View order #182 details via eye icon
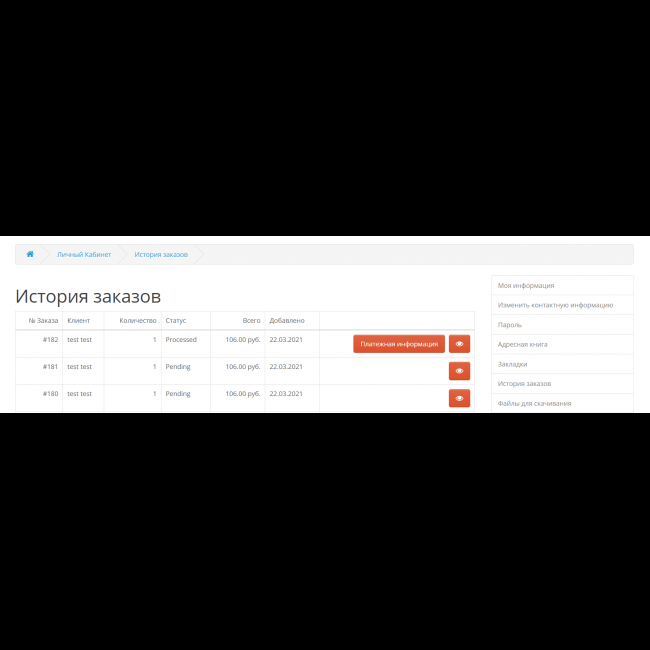The image size is (650, 650). pos(459,344)
